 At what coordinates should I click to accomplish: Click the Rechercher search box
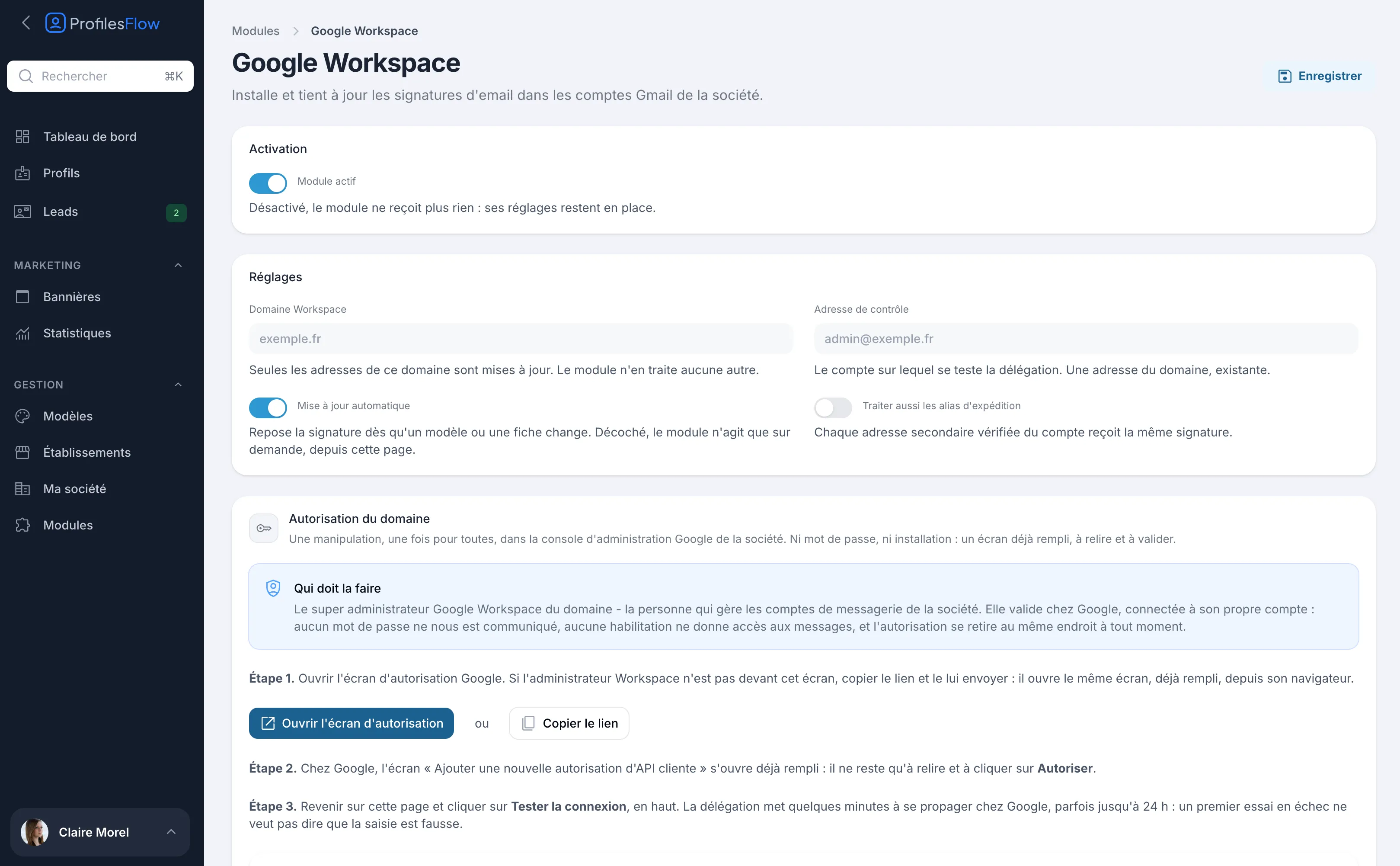(x=100, y=76)
